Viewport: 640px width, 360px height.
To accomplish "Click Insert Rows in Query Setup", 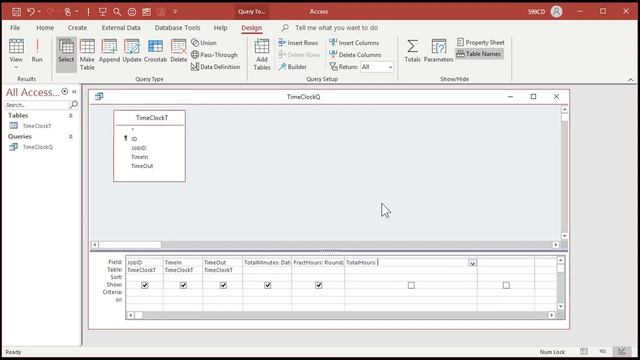I will click(298, 42).
